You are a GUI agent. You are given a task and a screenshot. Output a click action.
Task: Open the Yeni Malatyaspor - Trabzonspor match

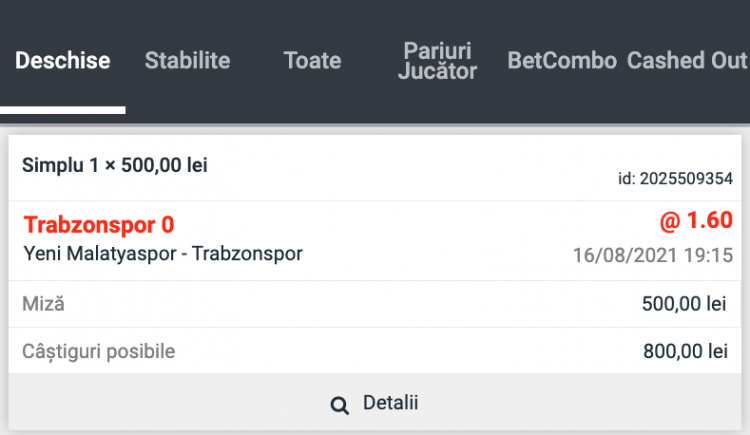coord(162,254)
